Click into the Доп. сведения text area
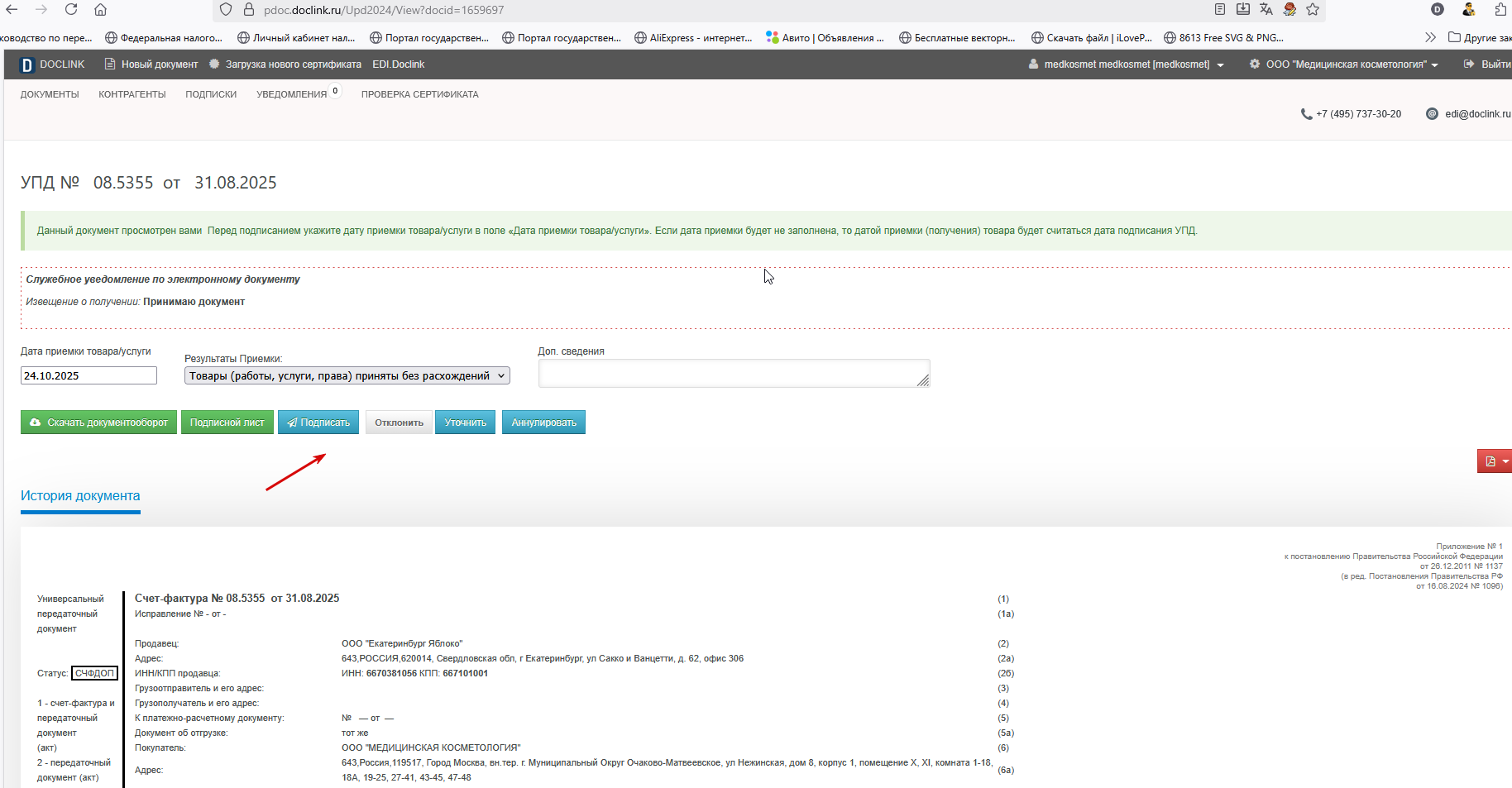Image resolution: width=1512 pixels, height=788 pixels. (734, 374)
